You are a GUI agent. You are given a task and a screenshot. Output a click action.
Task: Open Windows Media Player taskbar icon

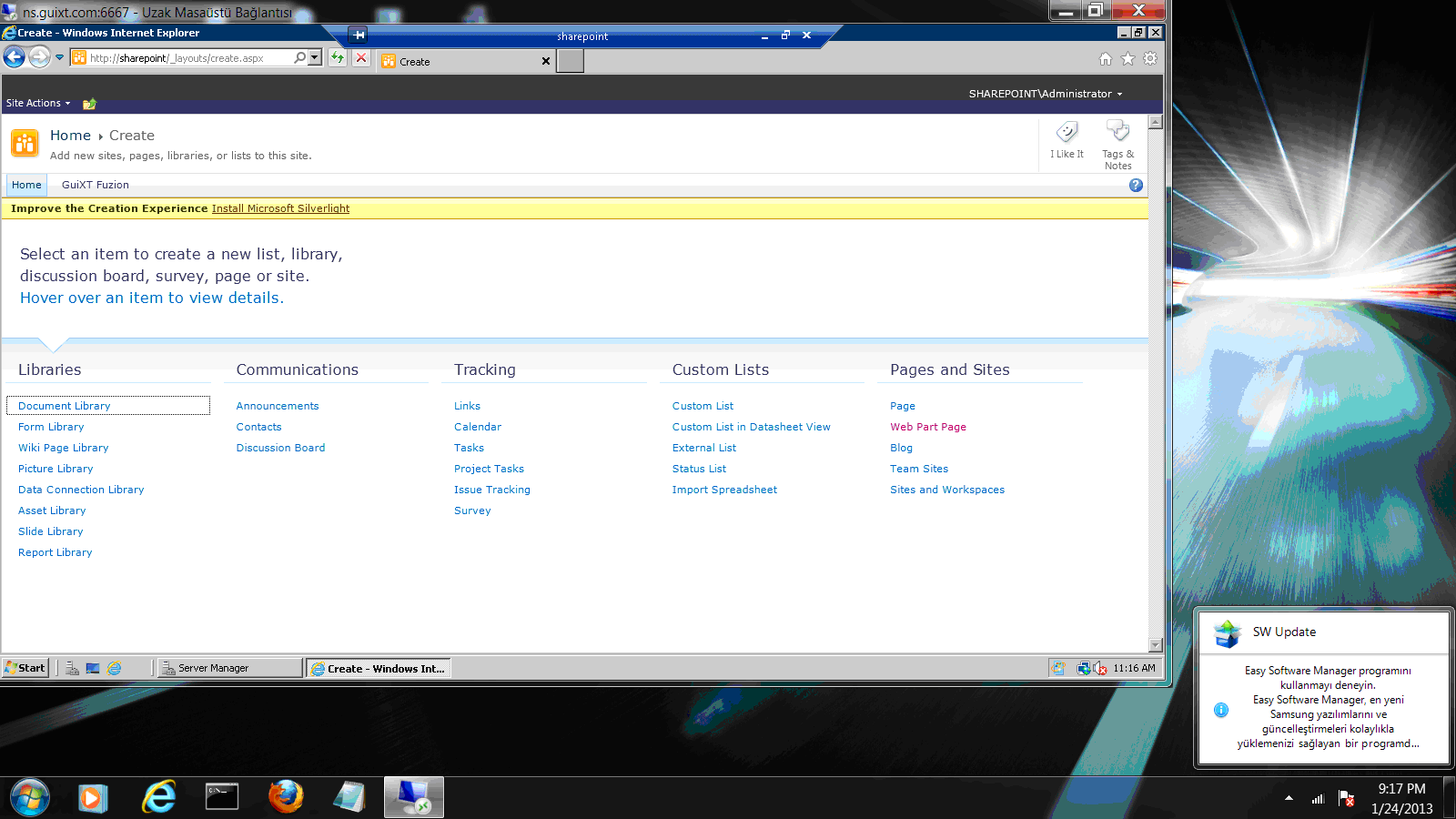tap(93, 798)
